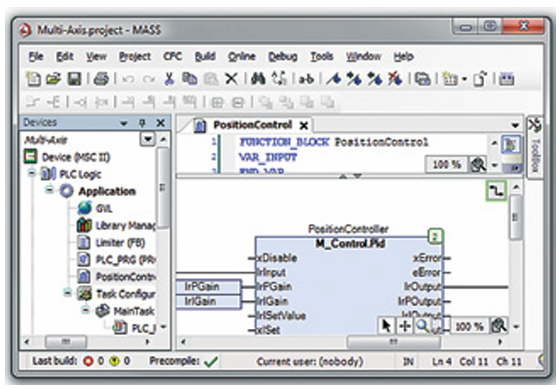Toggle declaration editor view button at top right
Screen dimensions: 559x389
coord(511,144)
